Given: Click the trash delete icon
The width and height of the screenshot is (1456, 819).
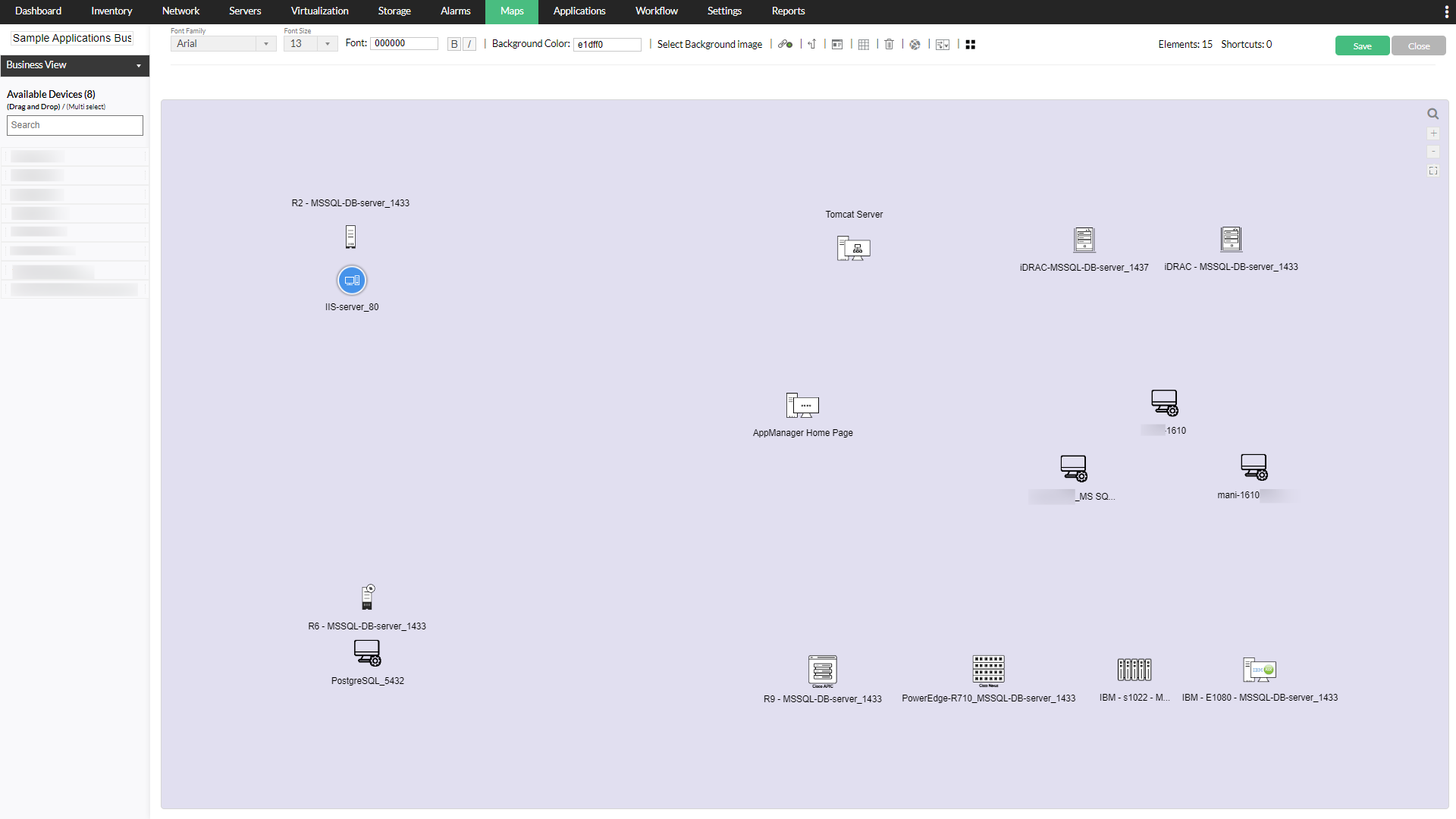Looking at the screenshot, I should [x=890, y=45].
